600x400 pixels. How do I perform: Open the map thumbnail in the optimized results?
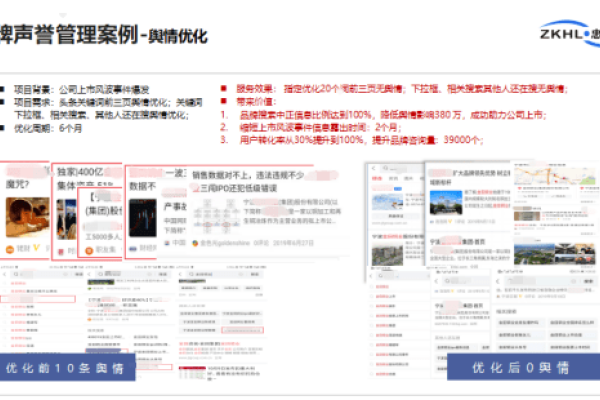pyautogui.click(x=554, y=175)
